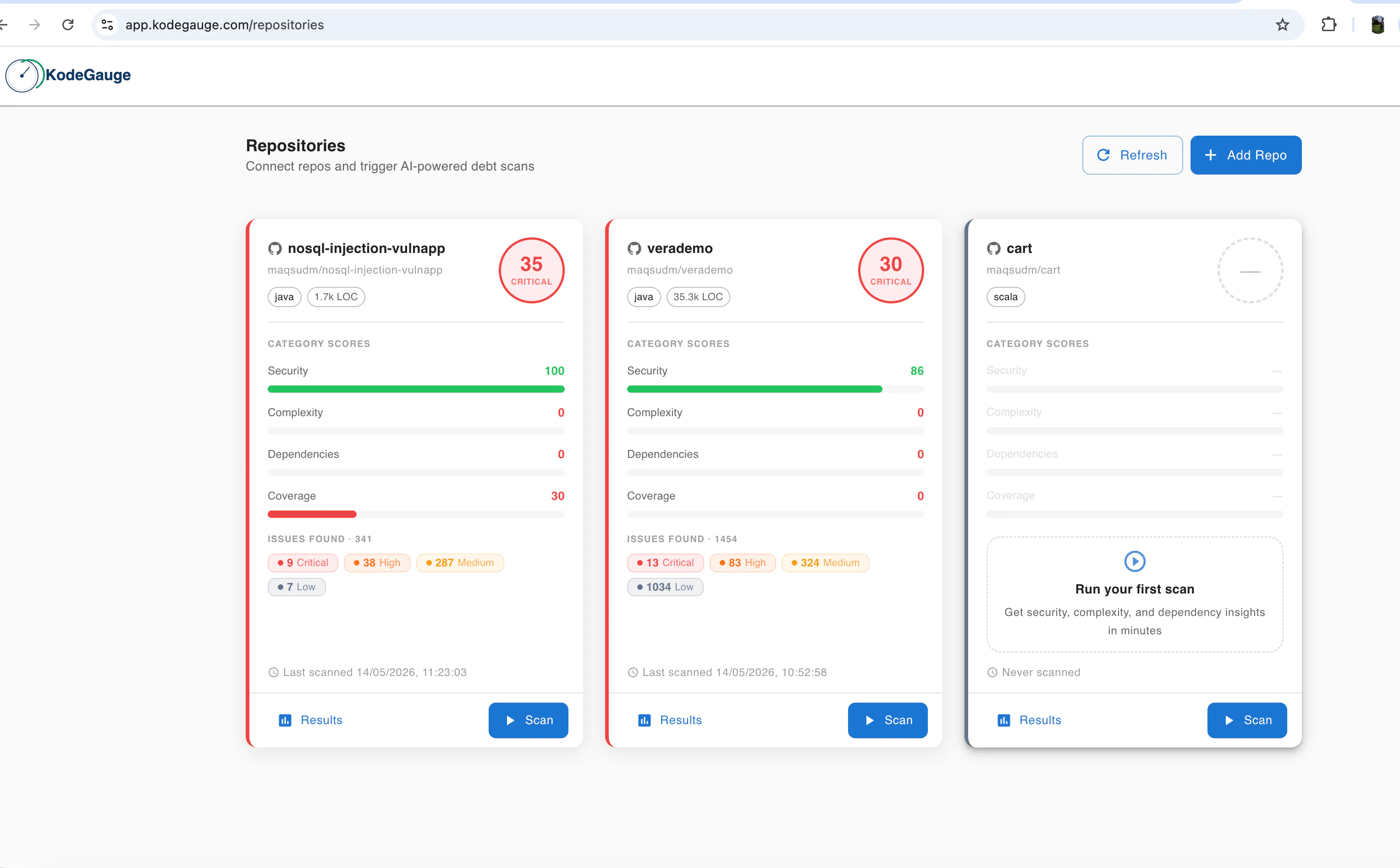
Task: Click the Run your first scan heading
Action: [1134, 589]
